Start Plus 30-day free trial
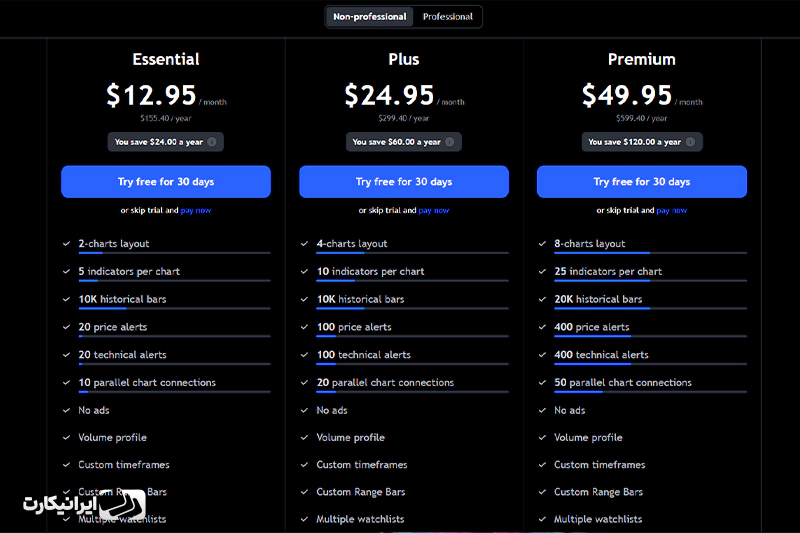This screenshot has height=533, width=800. tap(404, 182)
